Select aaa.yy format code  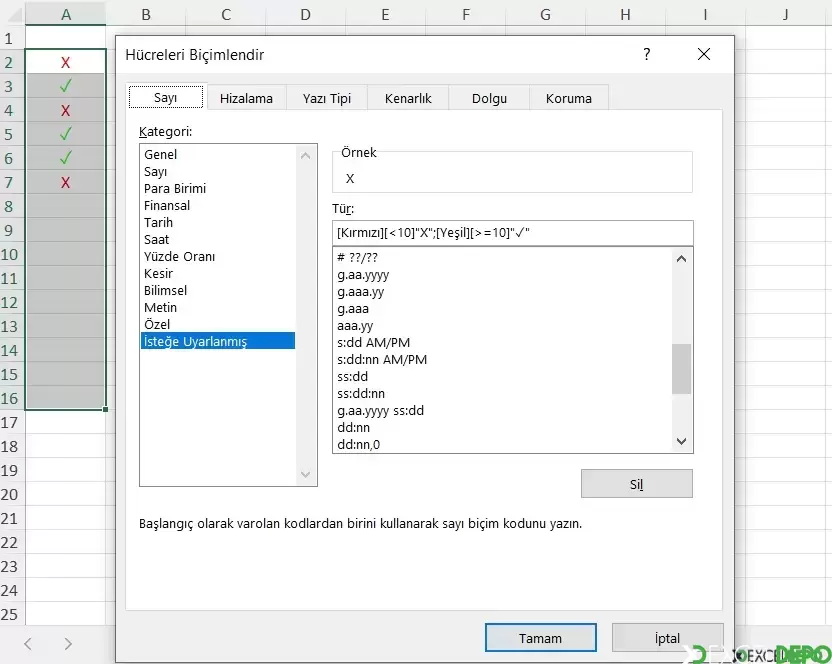(x=502, y=325)
